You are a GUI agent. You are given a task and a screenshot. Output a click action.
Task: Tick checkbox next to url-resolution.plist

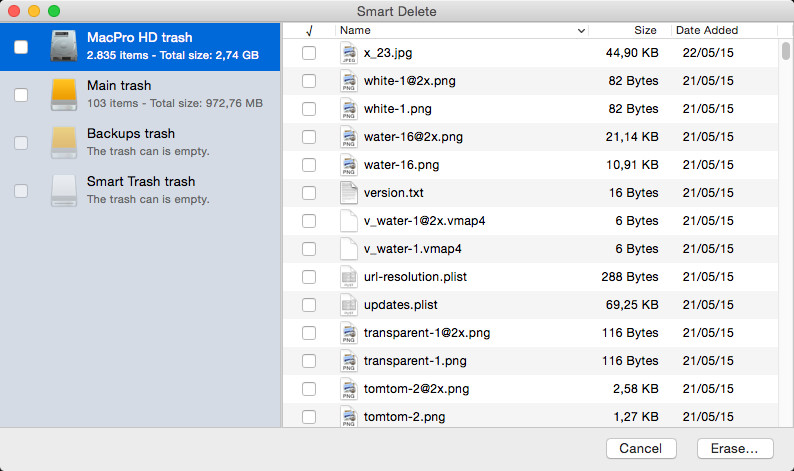[309, 277]
